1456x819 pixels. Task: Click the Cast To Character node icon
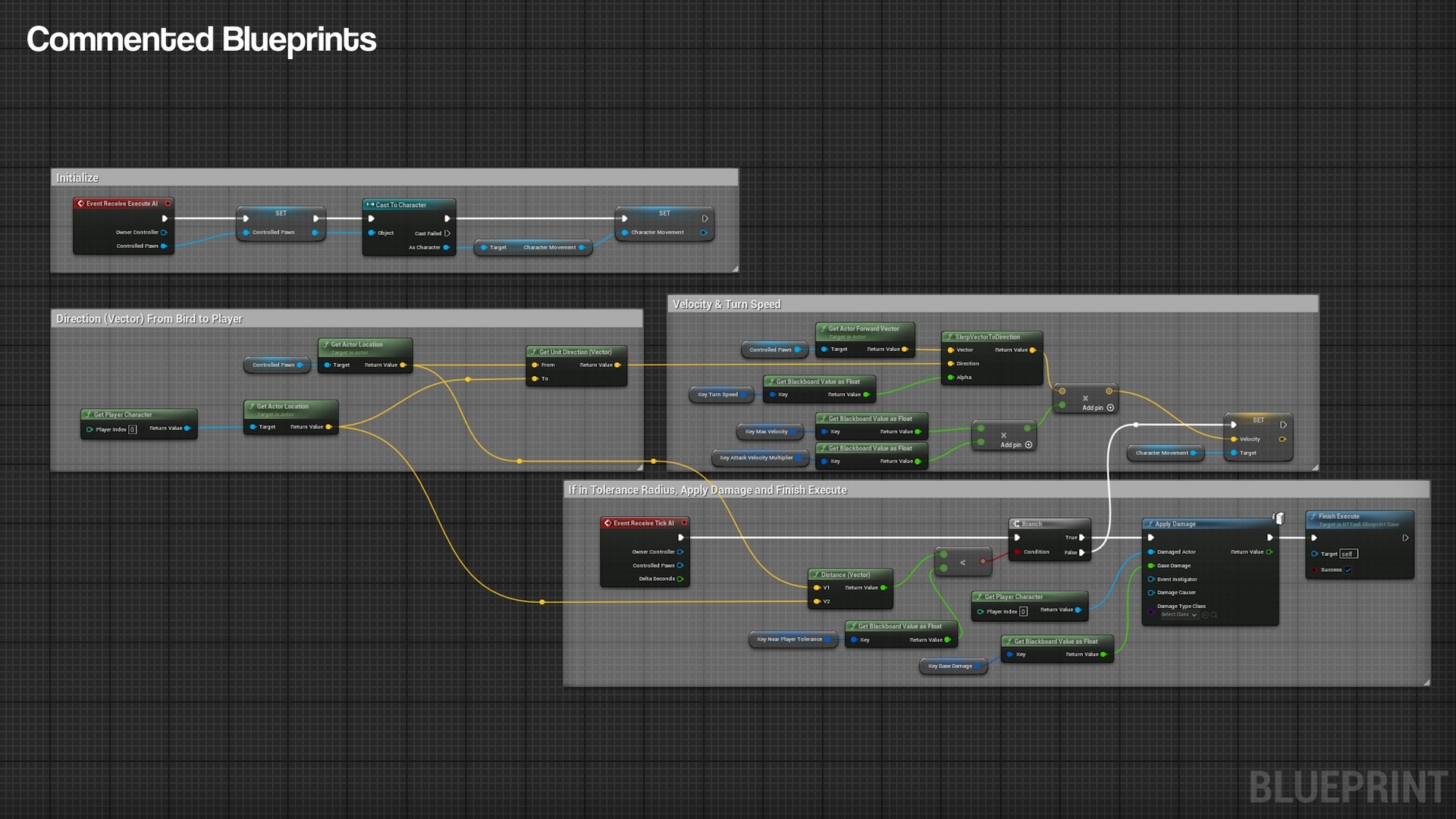click(370, 205)
